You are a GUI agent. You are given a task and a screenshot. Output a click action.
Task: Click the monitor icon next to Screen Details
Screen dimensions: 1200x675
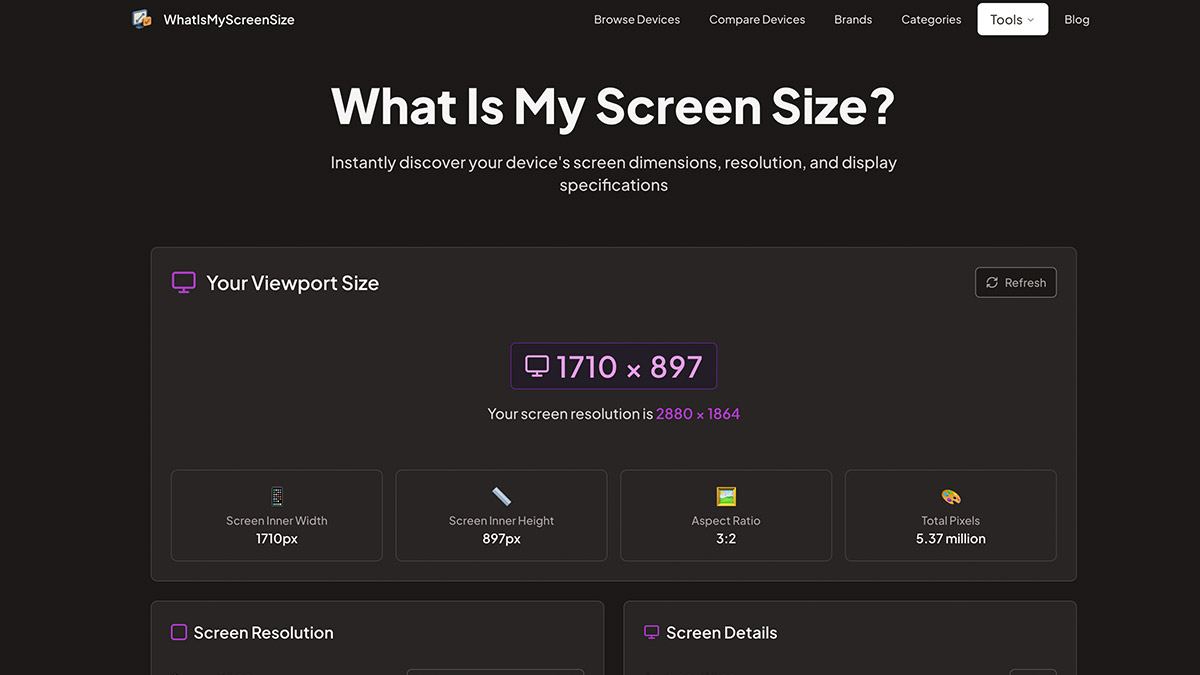tap(652, 632)
